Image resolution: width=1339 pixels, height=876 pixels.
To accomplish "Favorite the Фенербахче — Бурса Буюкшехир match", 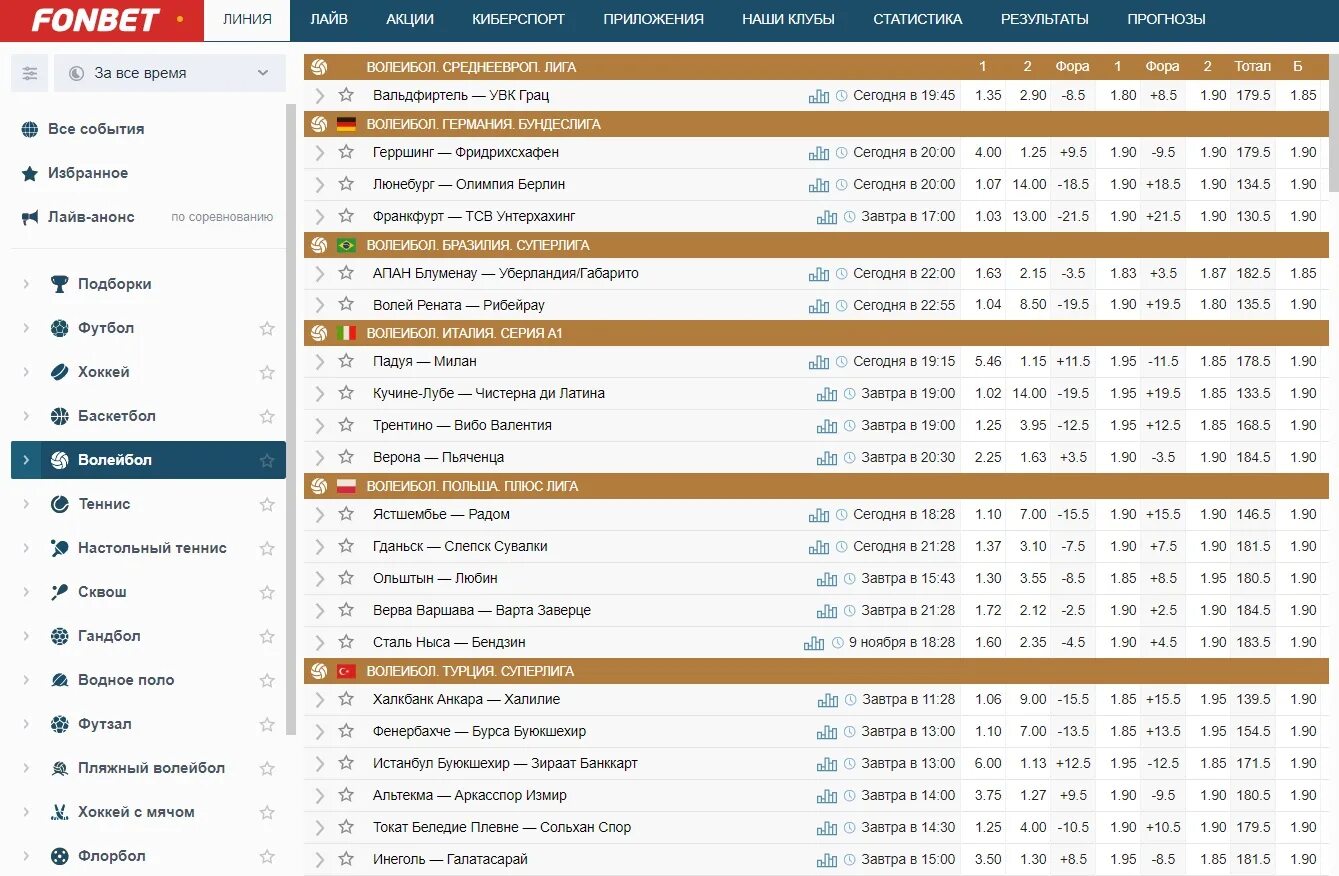I will 346,731.
